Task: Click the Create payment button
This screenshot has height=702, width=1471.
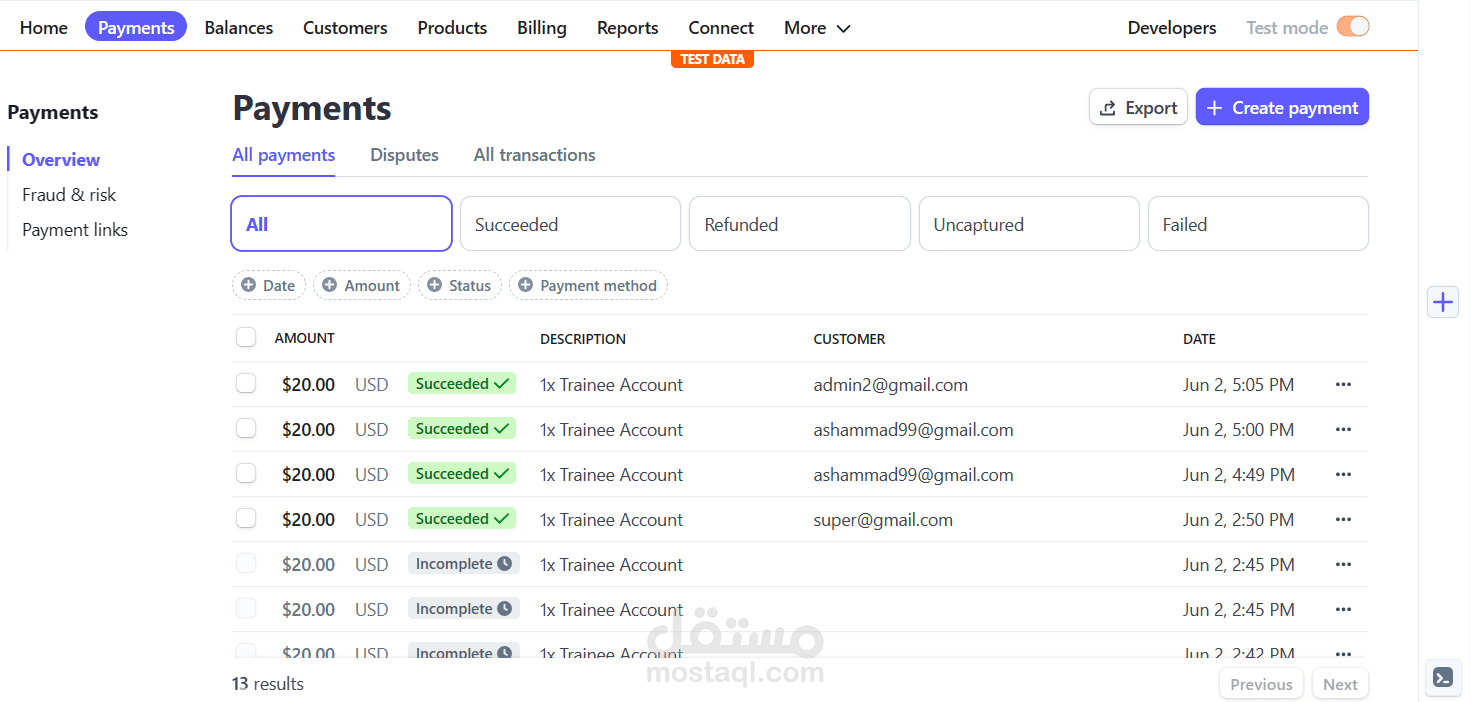Action: tap(1282, 108)
